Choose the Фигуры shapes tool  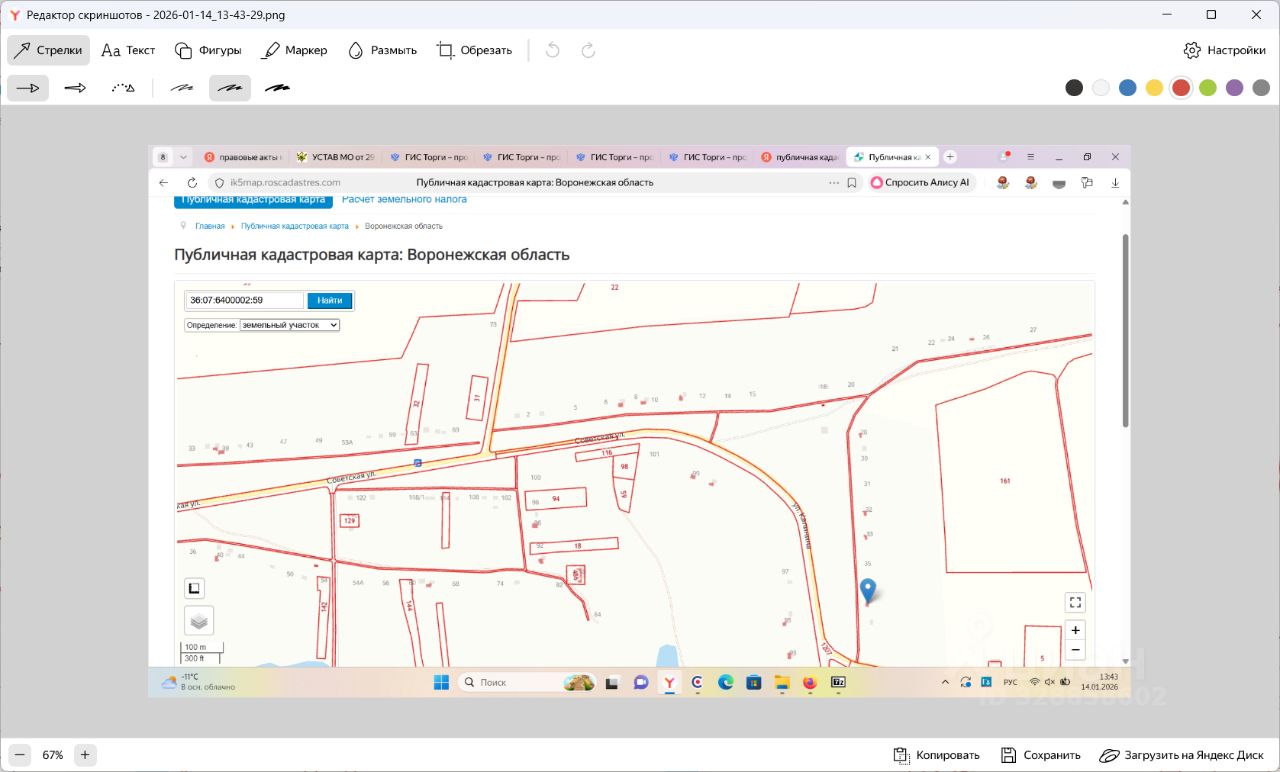pyautogui.click(x=208, y=50)
